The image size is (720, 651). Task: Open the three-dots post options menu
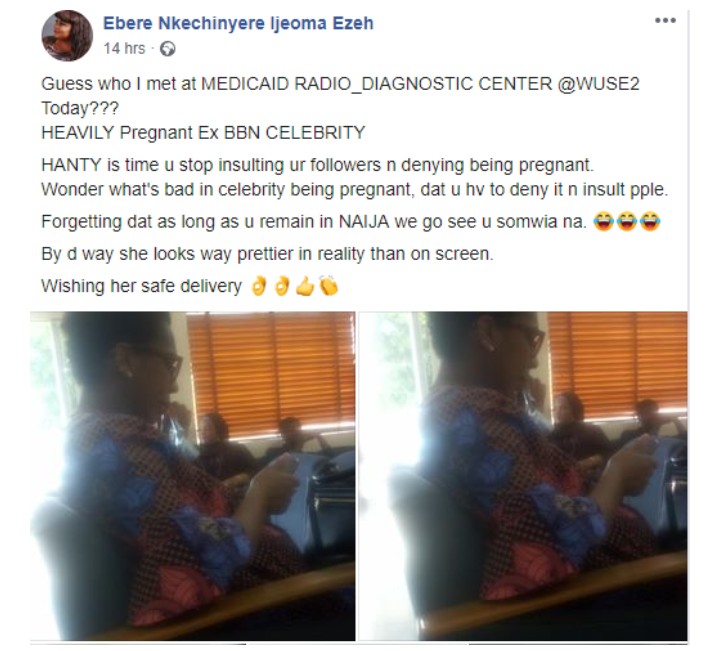pos(665,21)
